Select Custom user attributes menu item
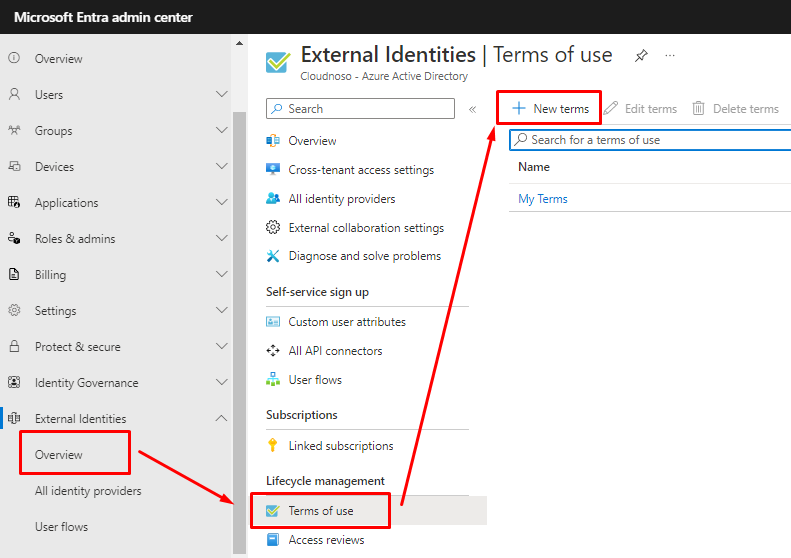Image resolution: width=791 pixels, height=558 pixels. tap(347, 322)
